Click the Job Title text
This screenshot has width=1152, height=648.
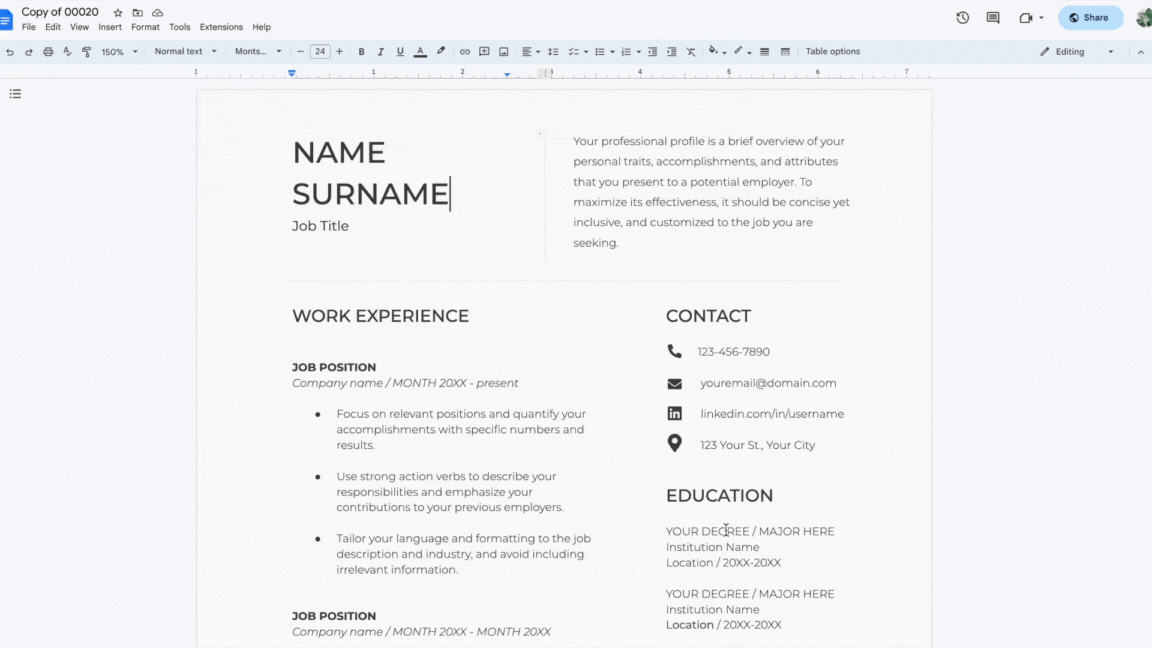point(320,226)
